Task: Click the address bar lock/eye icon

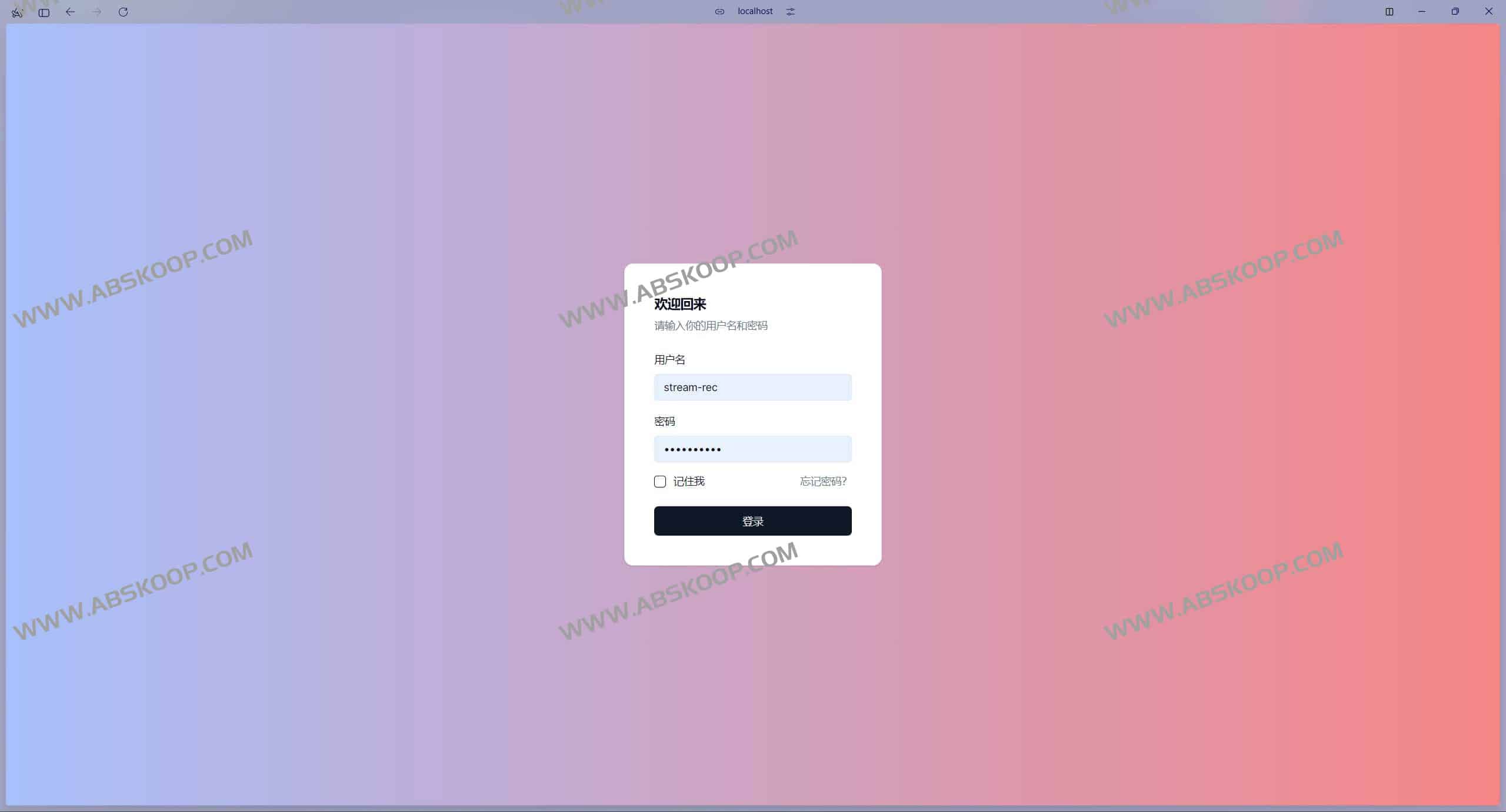Action: pos(719,11)
